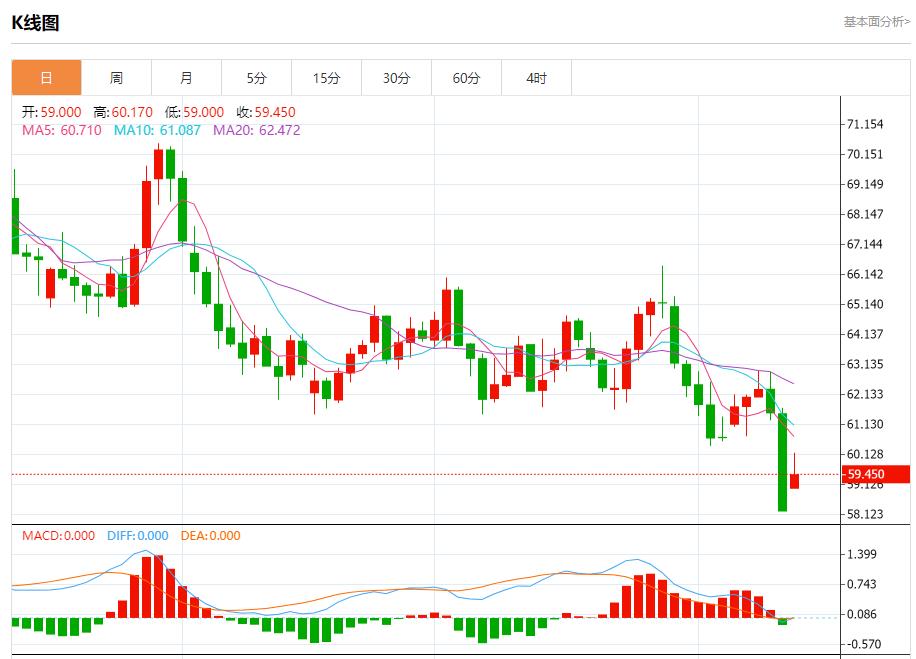This screenshot has width=916, height=659.
Task: Select the 日 daily chart tab
Action: [46, 78]
